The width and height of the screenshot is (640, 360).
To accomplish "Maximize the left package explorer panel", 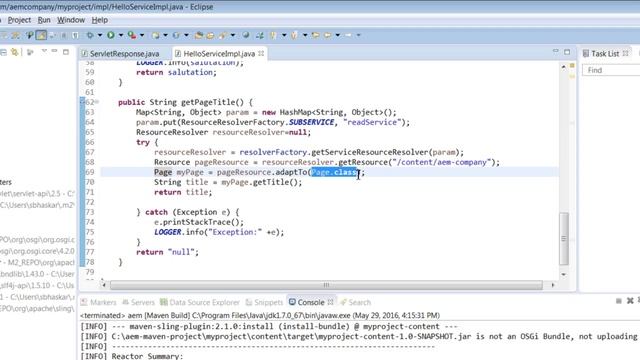I will point(66,52).
